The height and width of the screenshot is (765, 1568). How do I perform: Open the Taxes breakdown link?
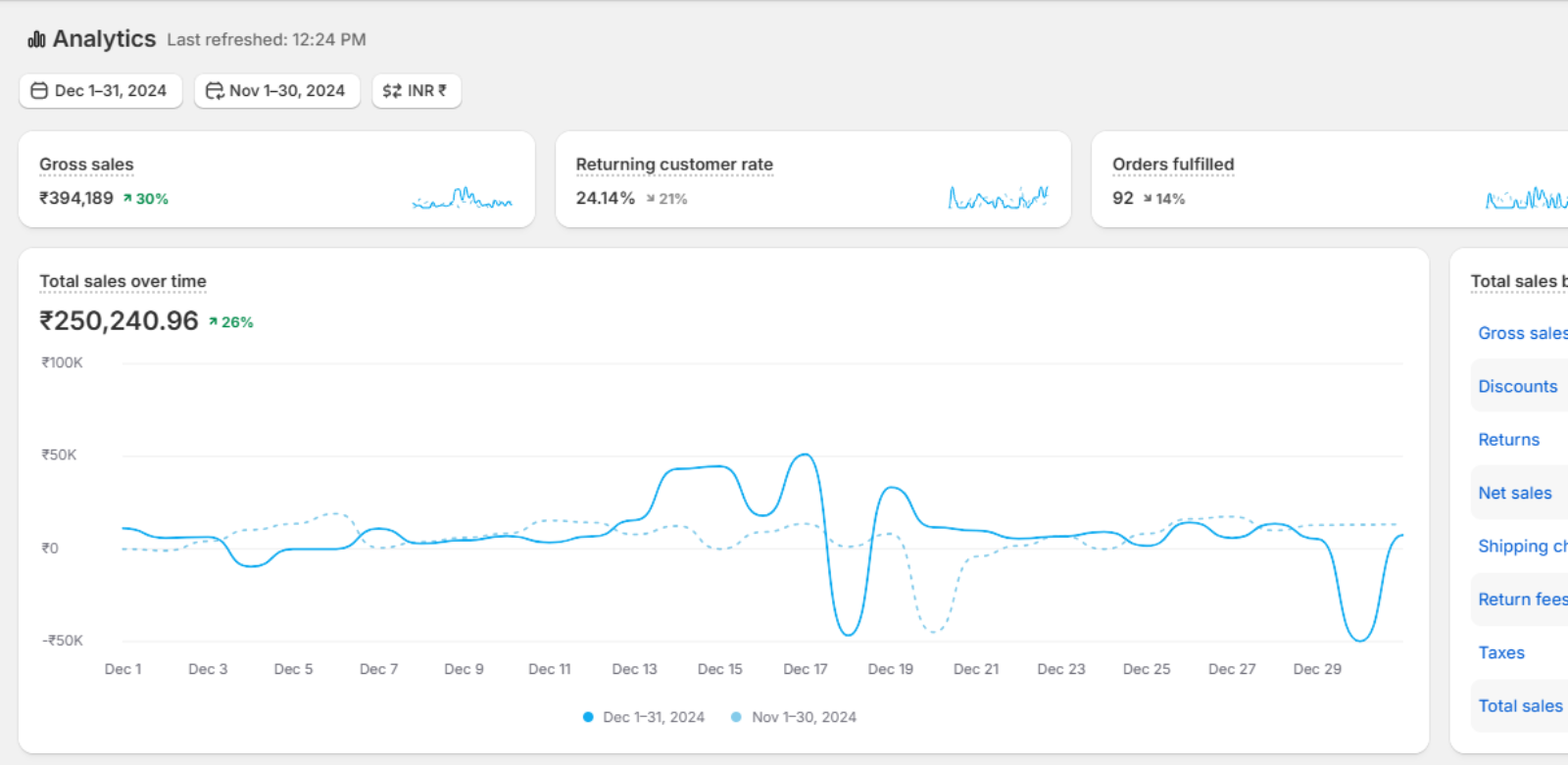[1500, 652]
